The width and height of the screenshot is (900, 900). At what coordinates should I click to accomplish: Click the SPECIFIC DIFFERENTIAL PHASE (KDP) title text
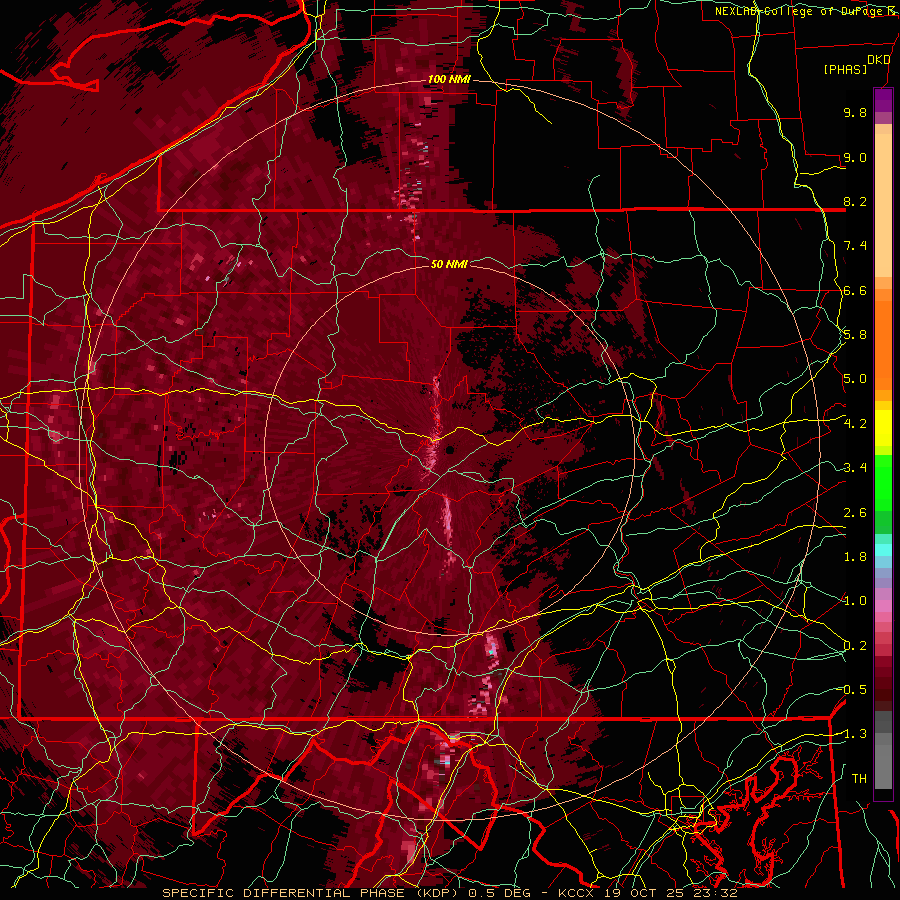click(x=310, y=893)
